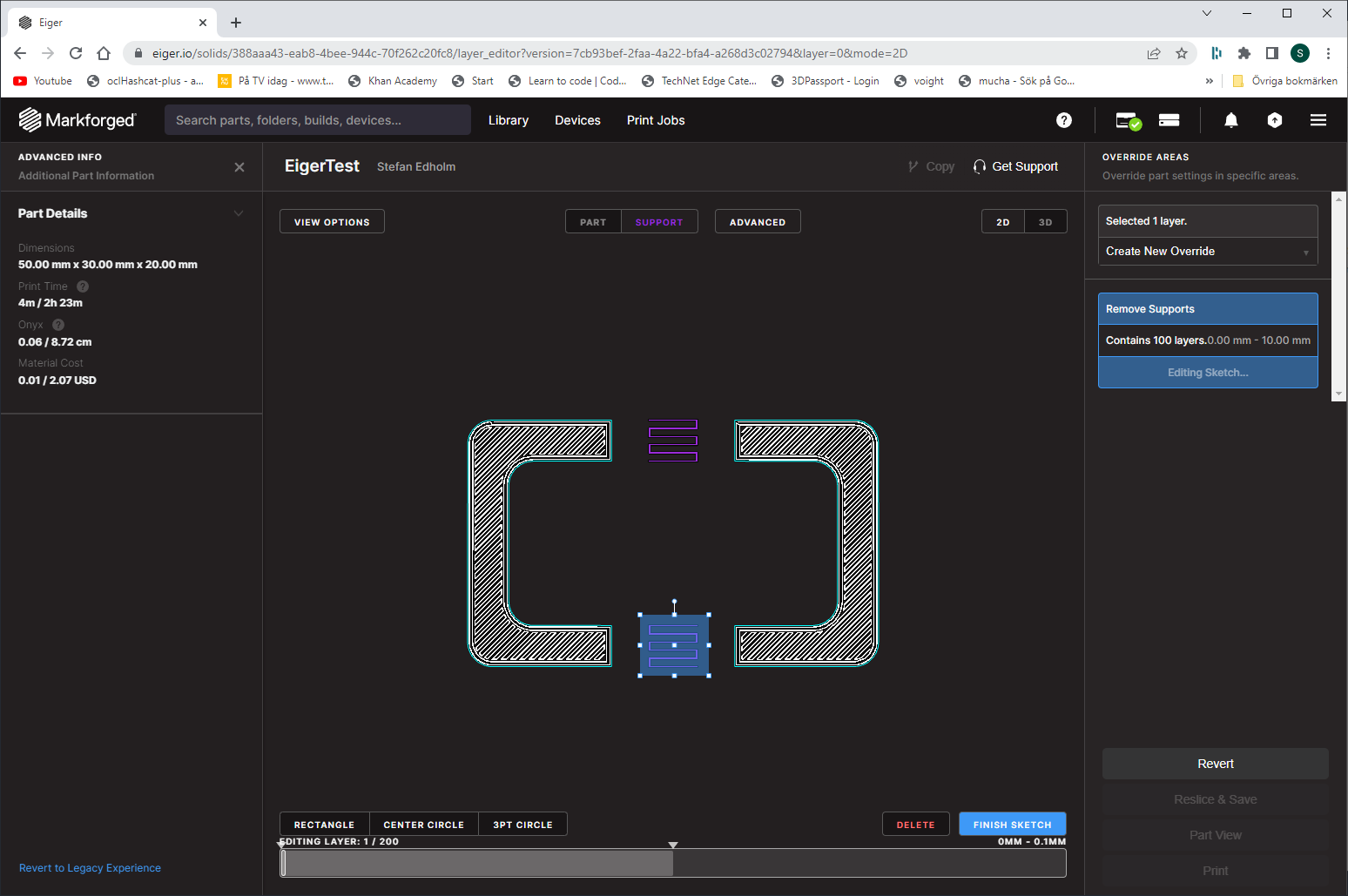Viewport: 1348px width, 896px height.
Task: Close the Advanced Info panel
Action: tap(239, 167)
